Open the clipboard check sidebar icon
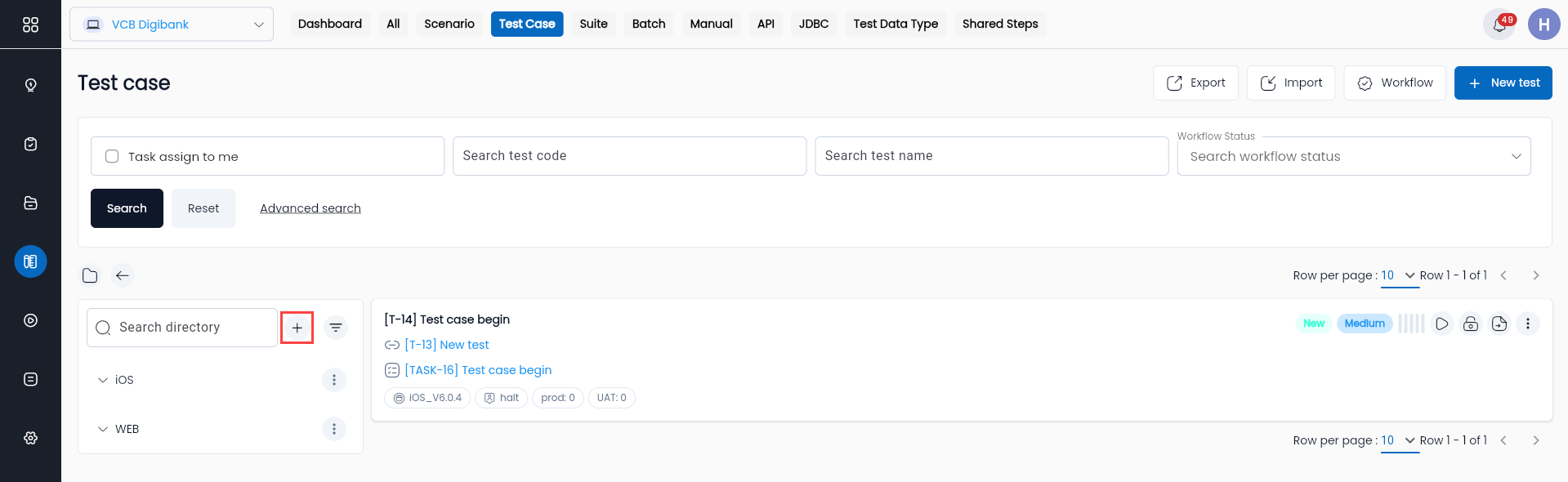This screenshot has height=482, width=1568. (30, 144)
